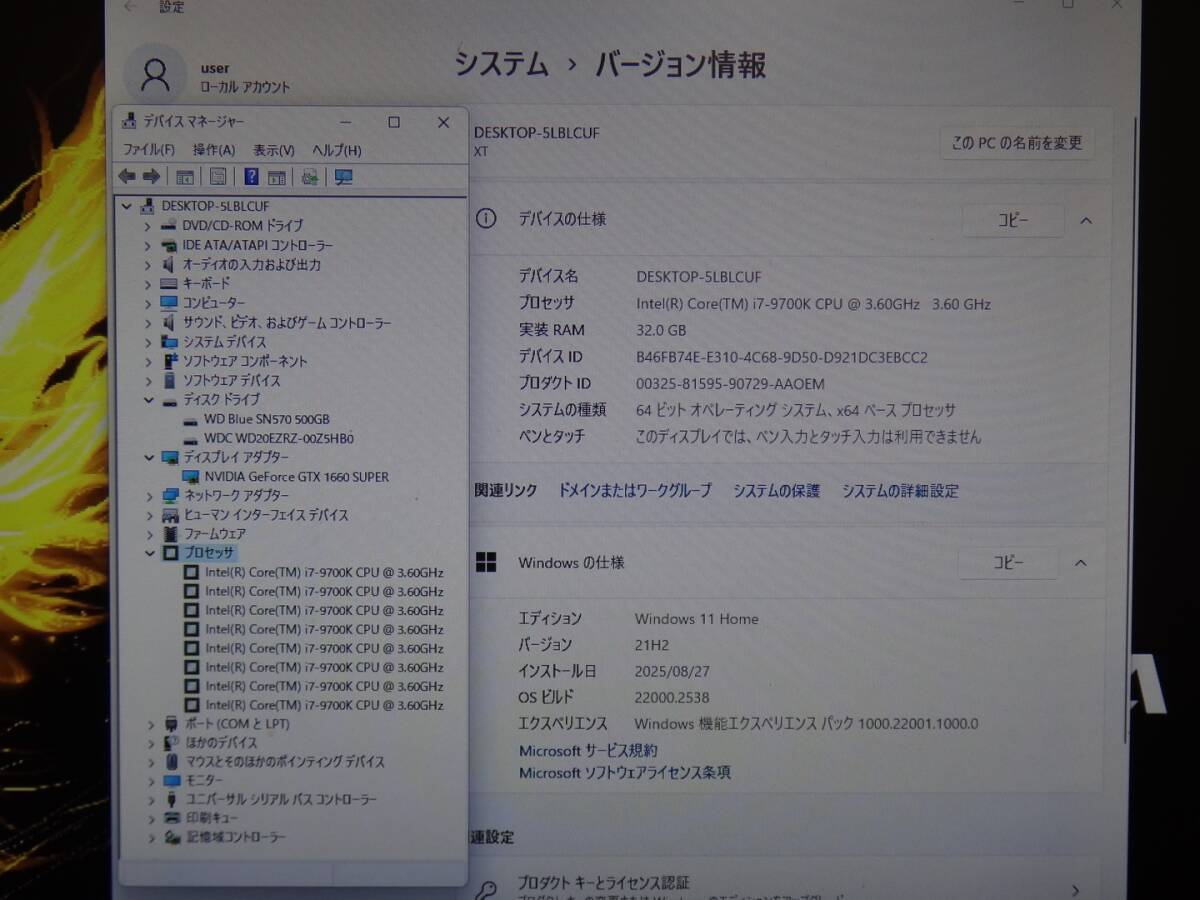Click システム in the breadcrumb header
The height and width of the screenshot is (900, 1200).
501,66
